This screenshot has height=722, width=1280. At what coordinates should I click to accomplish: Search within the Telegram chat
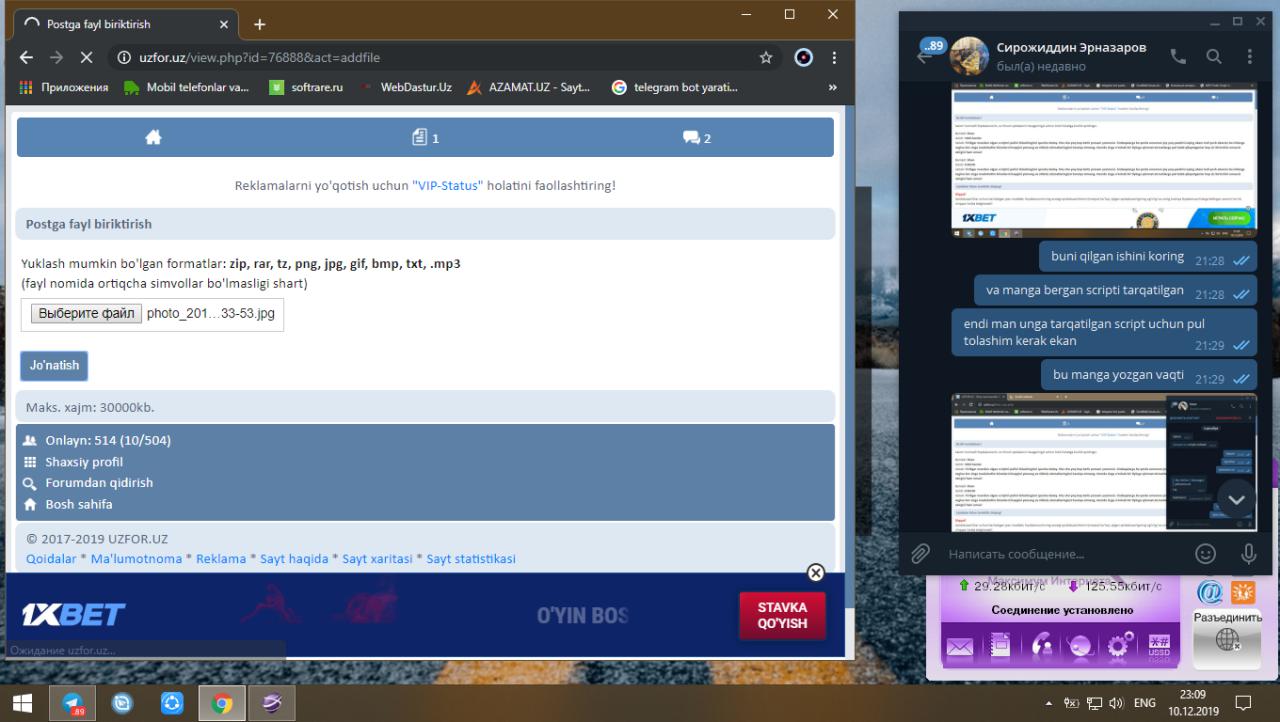click(1214, 57)
